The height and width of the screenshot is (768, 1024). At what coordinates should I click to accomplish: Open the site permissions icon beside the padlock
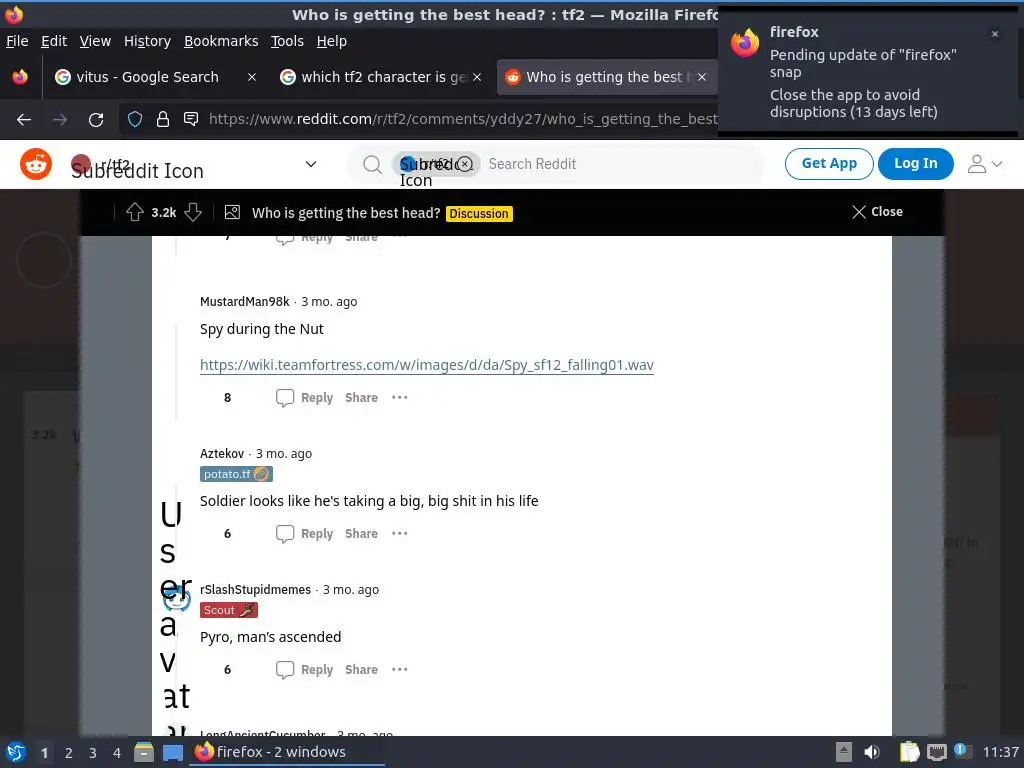[191, 119]
